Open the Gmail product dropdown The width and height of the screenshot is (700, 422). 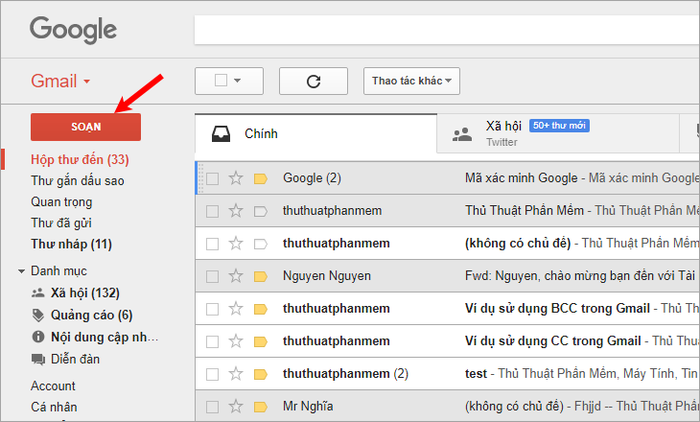(x=60, y=81)
